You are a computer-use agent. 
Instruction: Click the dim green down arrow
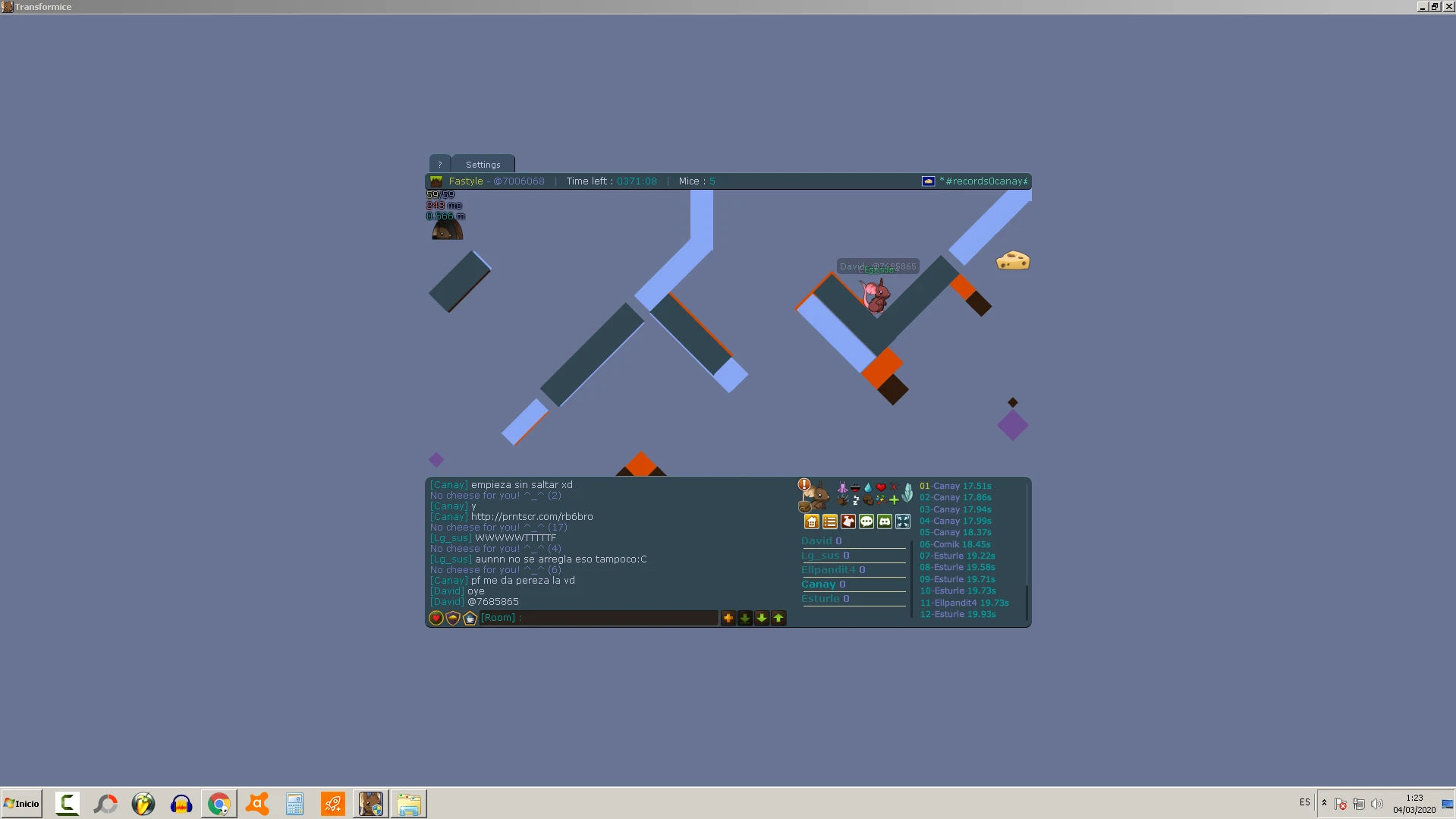[745, 618]
